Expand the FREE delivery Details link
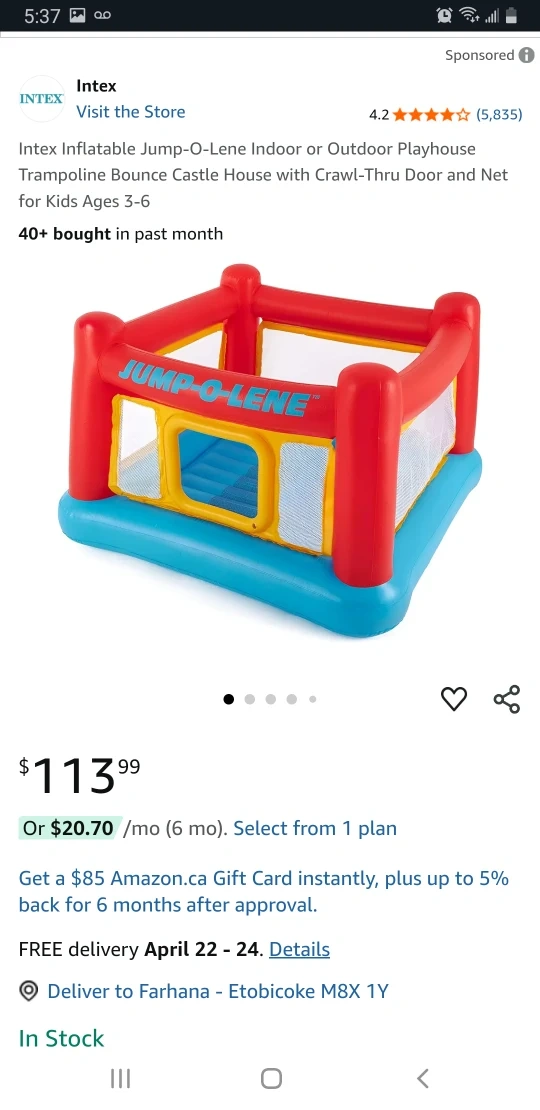This screenshot has height=1110, width=540. [299, 949]
